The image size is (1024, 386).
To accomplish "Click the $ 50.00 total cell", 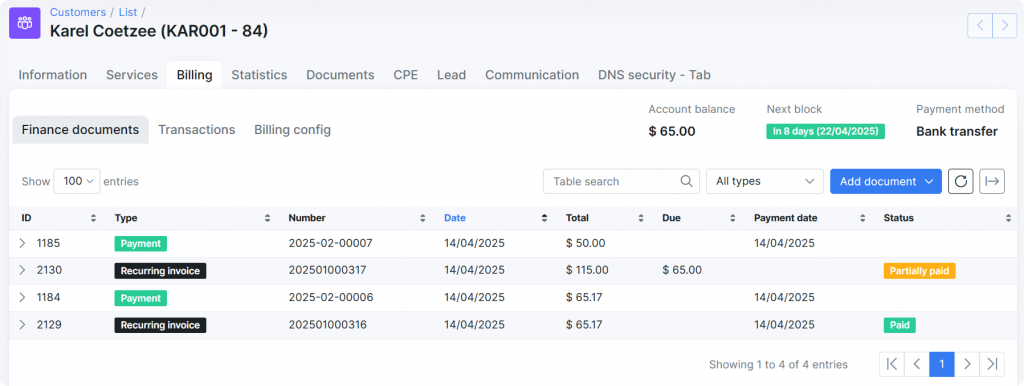I will 585,244.
